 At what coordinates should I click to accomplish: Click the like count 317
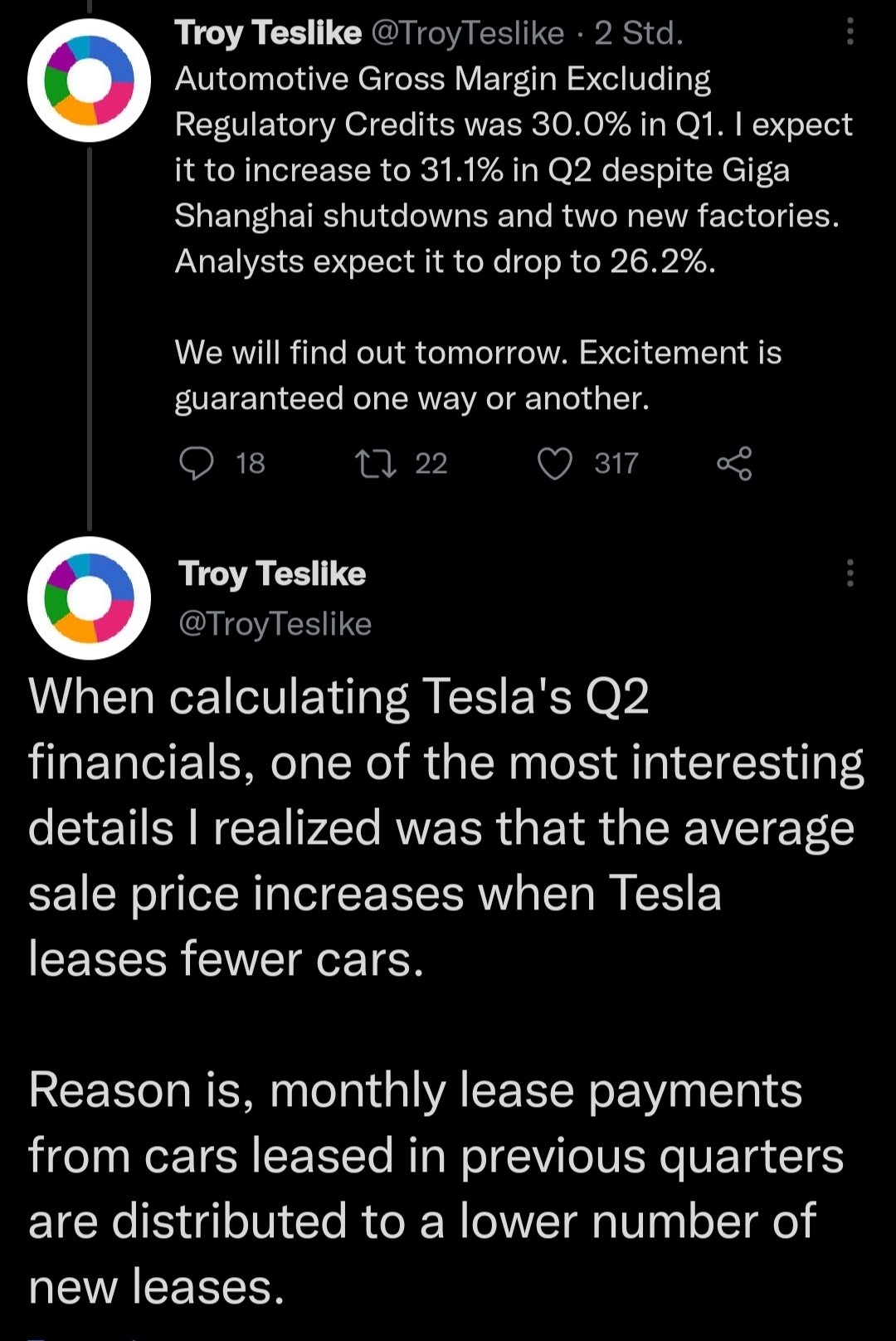point(616,463)
